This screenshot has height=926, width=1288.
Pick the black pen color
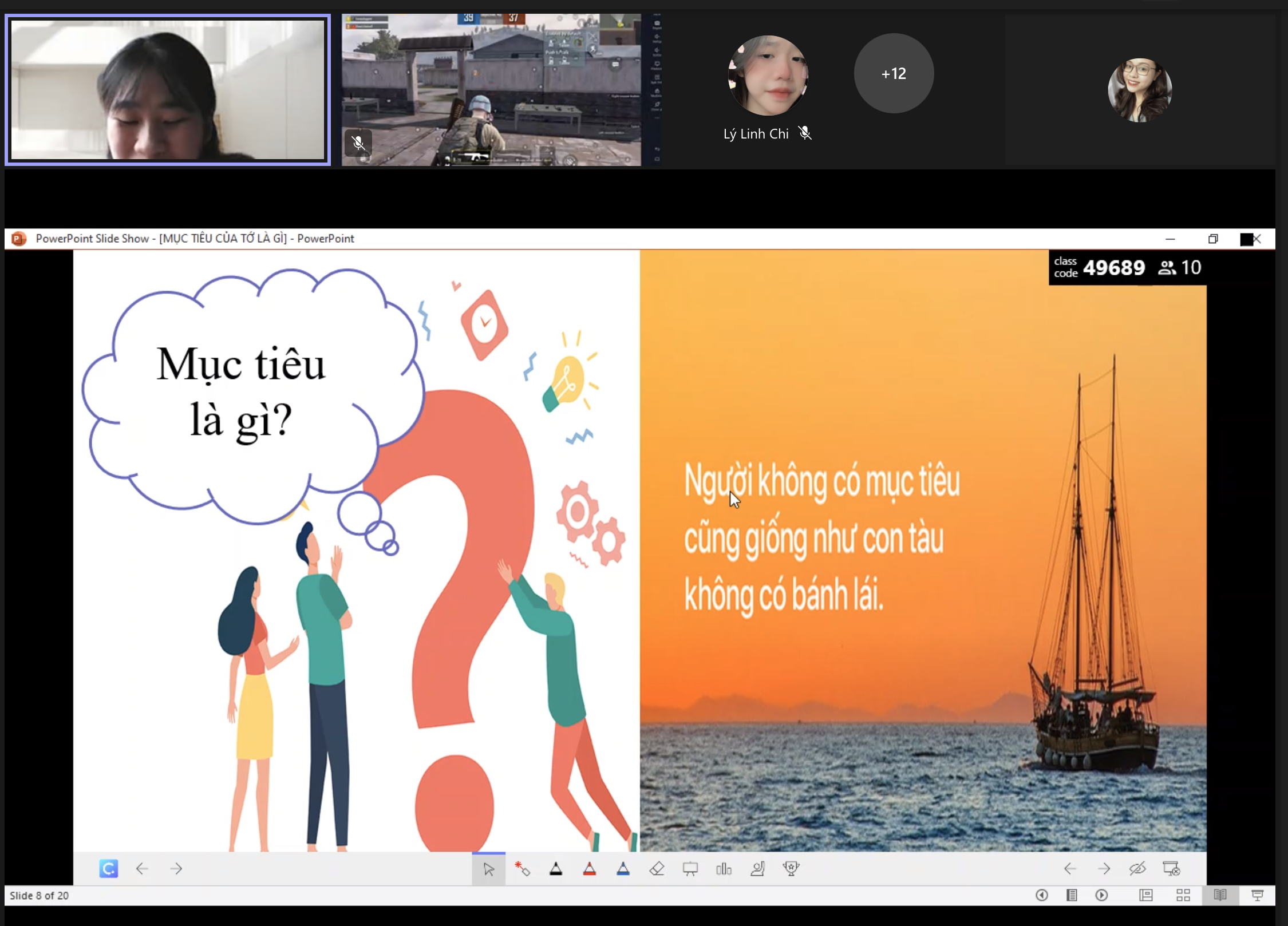pyautogui.click(x=556, y=869)
